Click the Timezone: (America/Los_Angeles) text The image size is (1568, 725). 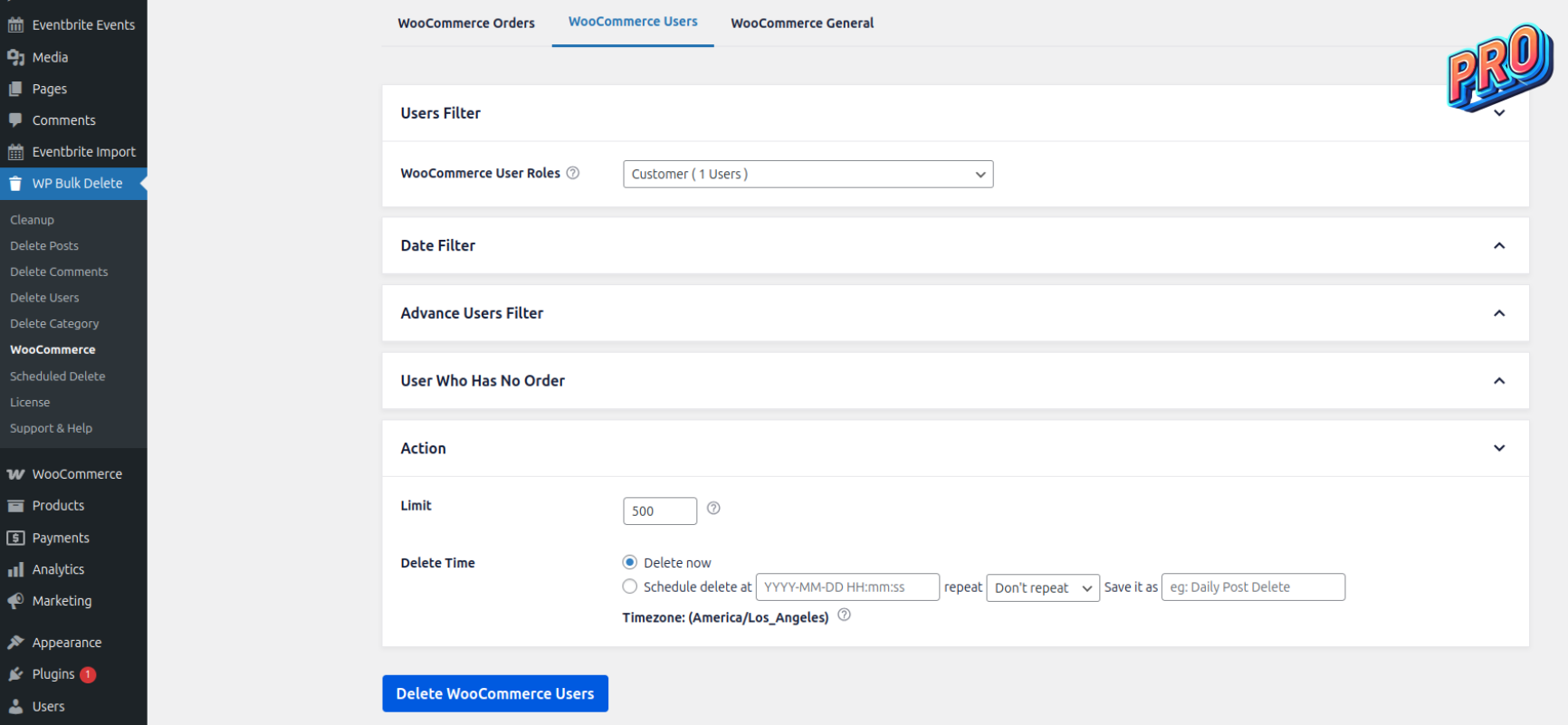click(725, 617)
